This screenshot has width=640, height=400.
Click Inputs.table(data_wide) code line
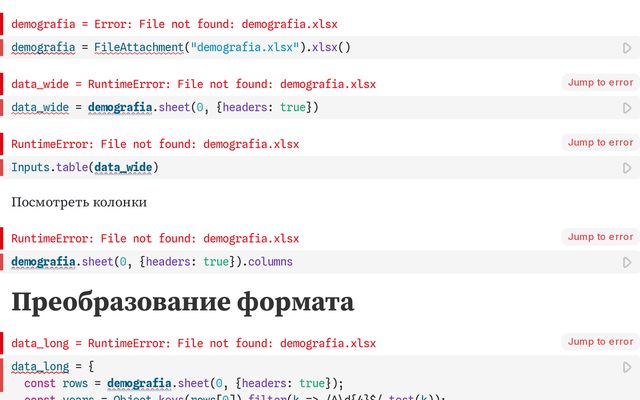pyautogui.click(x=85, y=167)
